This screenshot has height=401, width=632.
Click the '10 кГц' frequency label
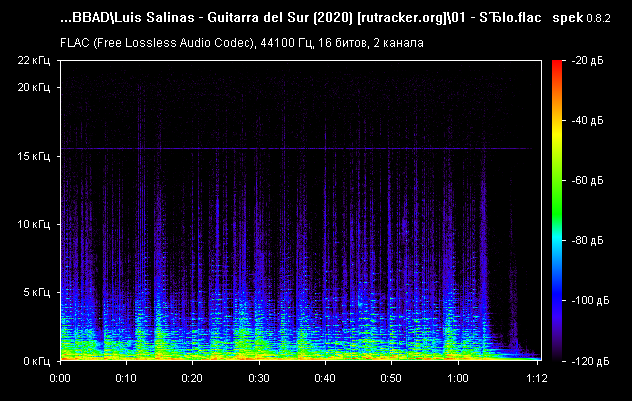click(x=34, y=224)
